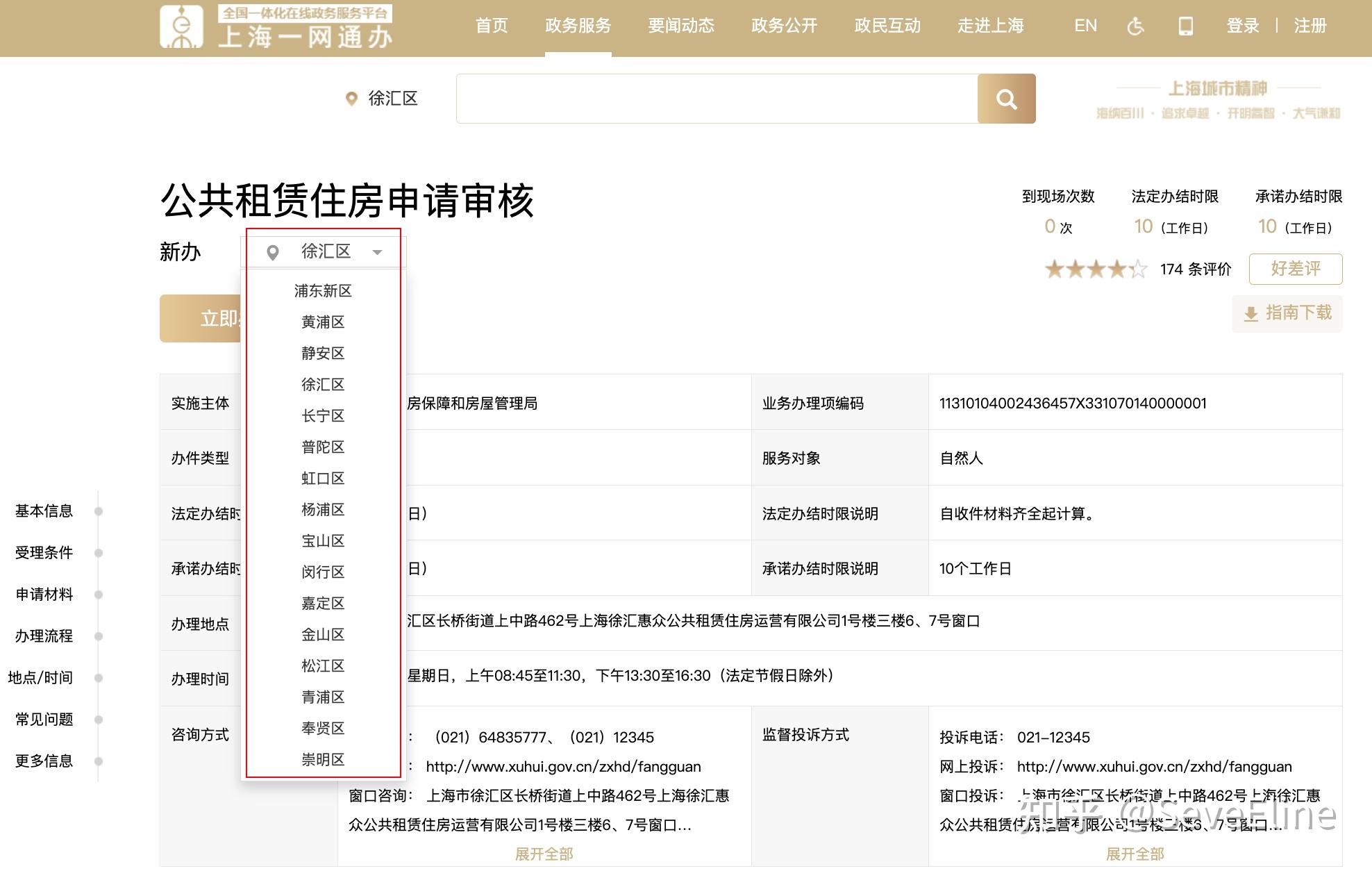This screenshot has width=1372, height=871.
Task: Open the 网上投诉 xuhui.gov.cn link
Action: pyautogui.click(x=1154, y=766)
